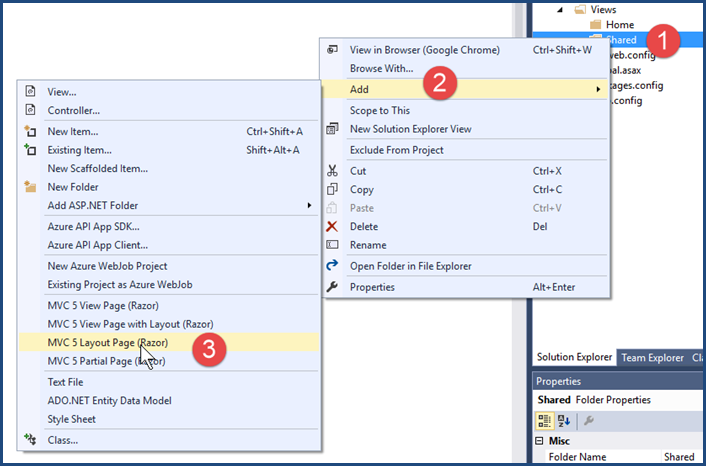Click the Open Folder in File Explorer arrow icon
The height and width of the screenshot is (466, 706).
332,266
